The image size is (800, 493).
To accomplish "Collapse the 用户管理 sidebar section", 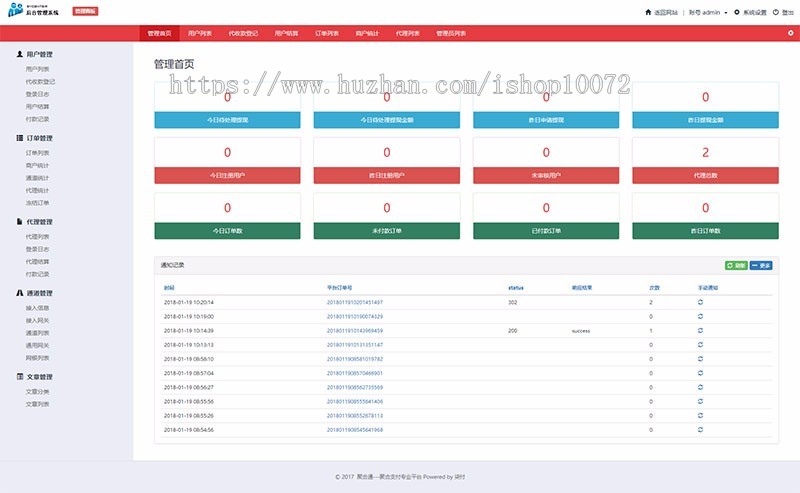I will [x=39, y=54].
